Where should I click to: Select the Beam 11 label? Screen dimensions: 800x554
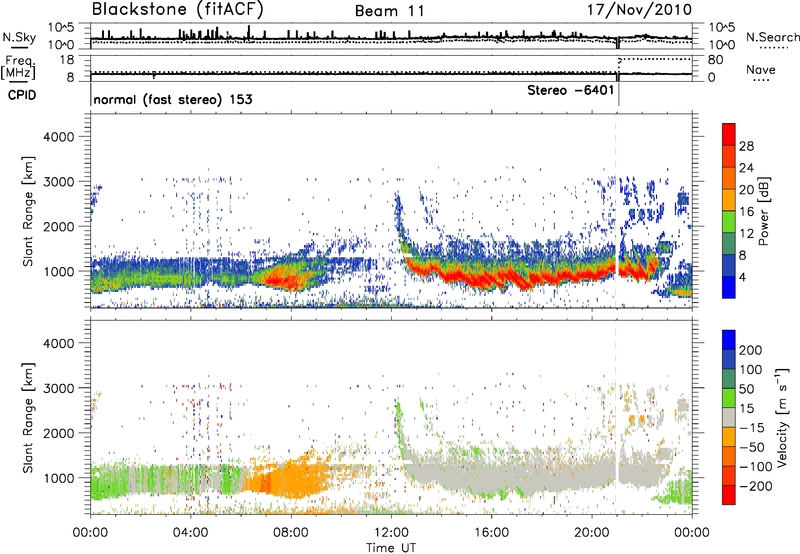[x=389, y=11]
